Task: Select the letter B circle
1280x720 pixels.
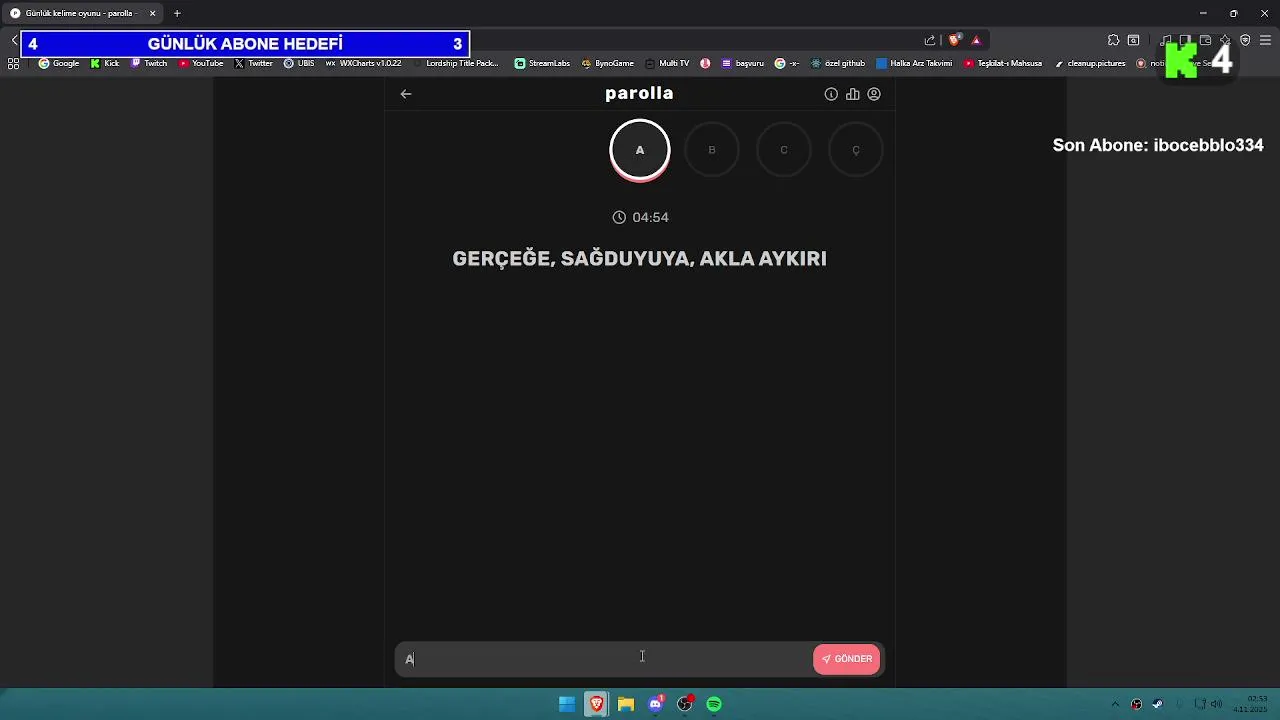Action: pyautogui.click(x=712, y=150)
